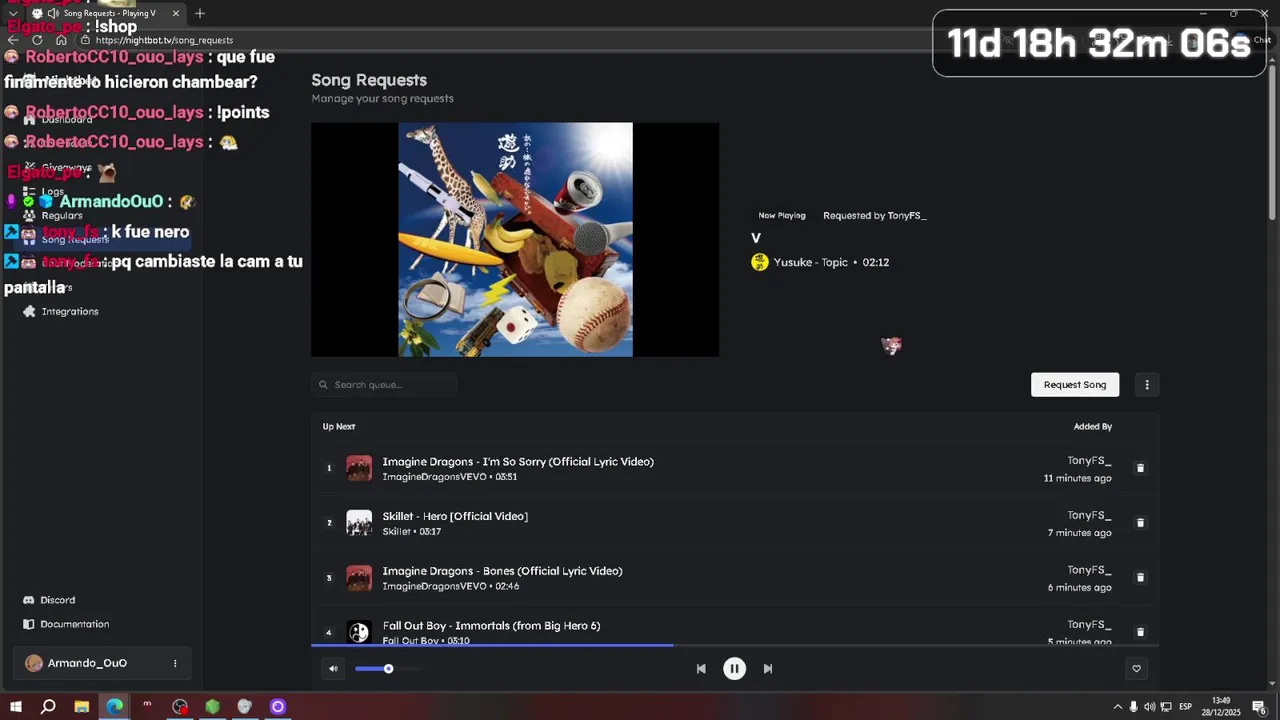Open Integrations in the sidebar
Screen dimensions: 1280x720
70,312
